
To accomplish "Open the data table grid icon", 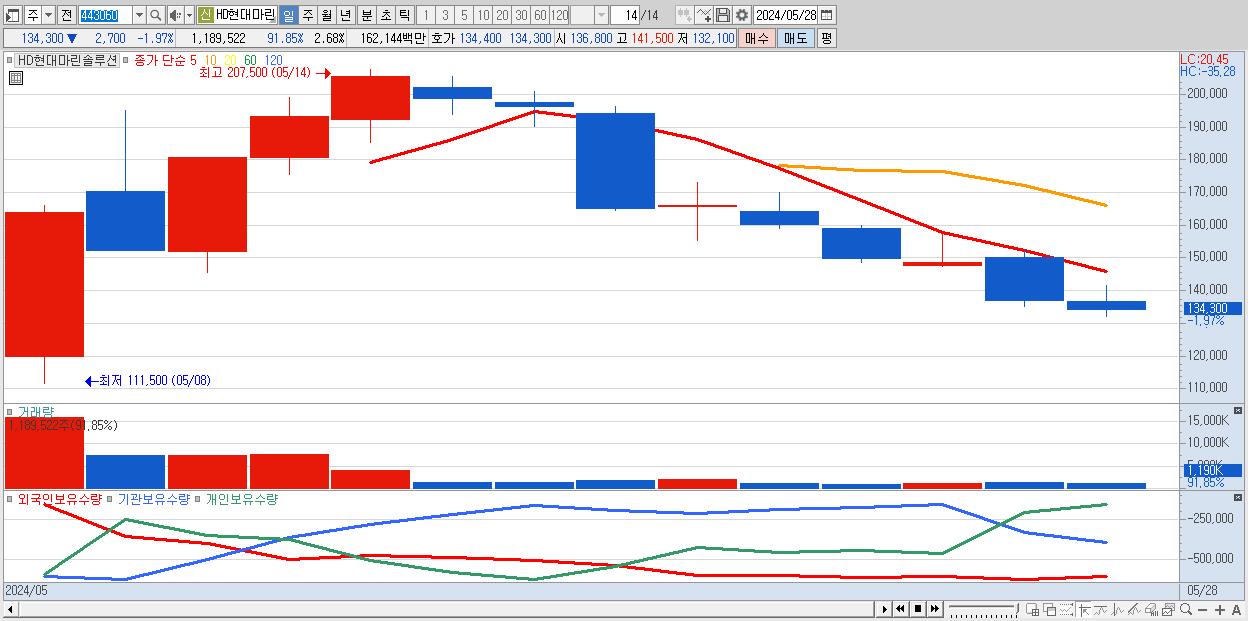I will pos(15,78).
